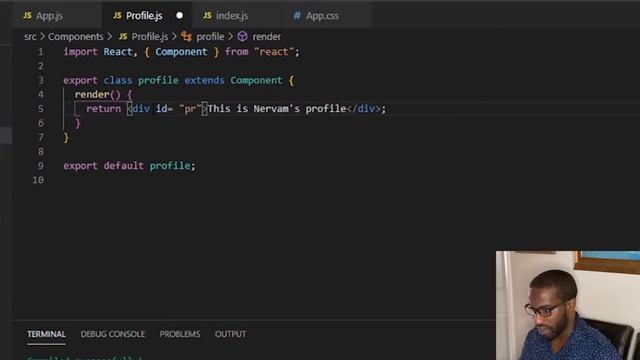Image resolution: width=640 pixels, height=360 pixels.
Task: Click the JS icon on Profile.js tab
Action: pos(118,16)
